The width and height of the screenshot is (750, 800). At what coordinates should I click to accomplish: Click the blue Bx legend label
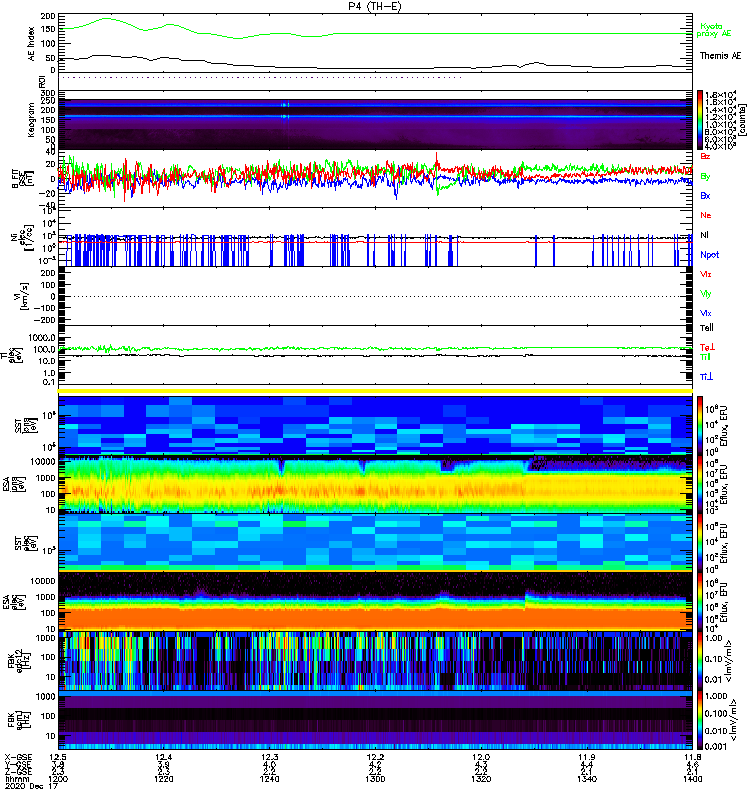pyautogui.click(x=706, y=195)
